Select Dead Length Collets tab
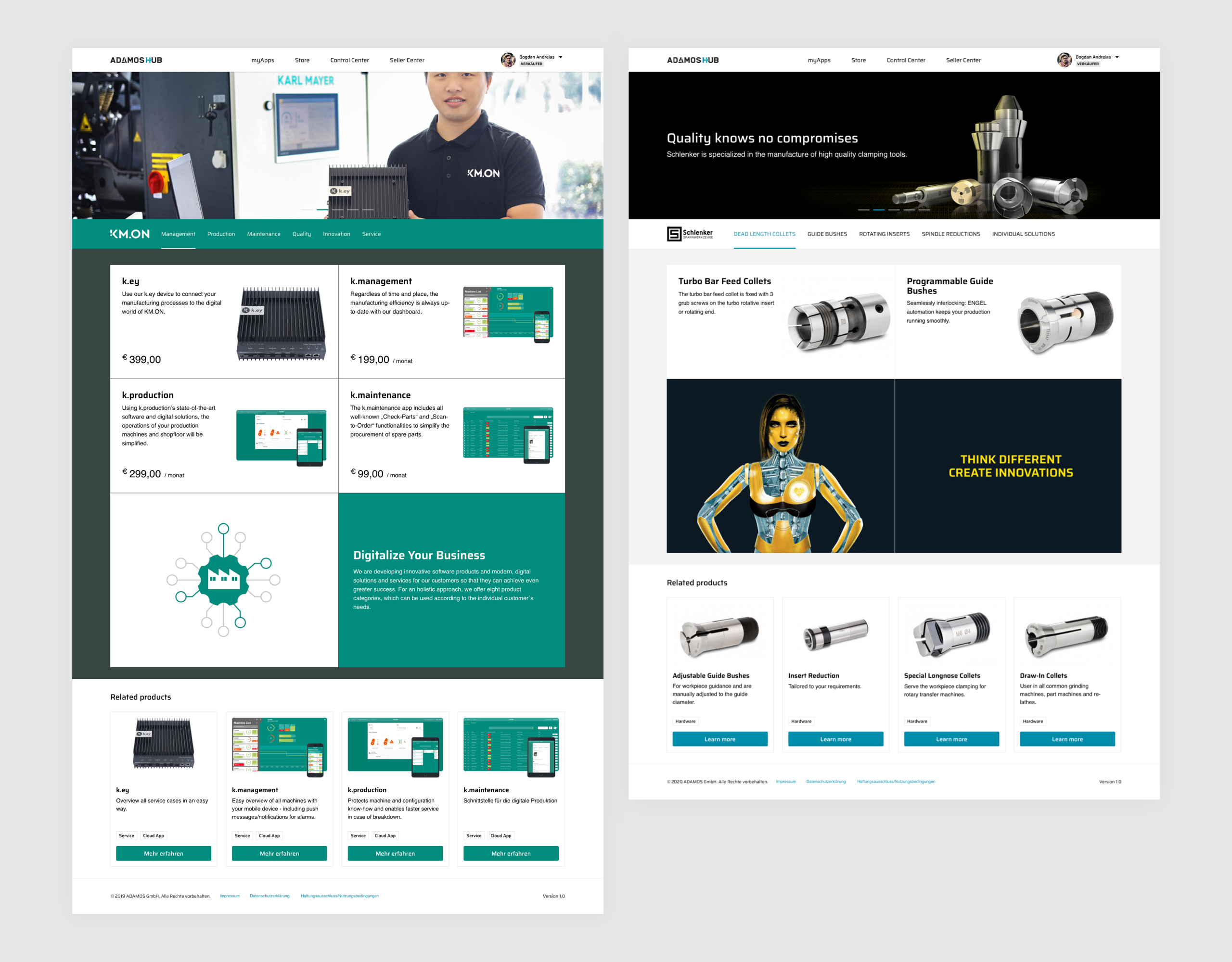This screenshot has width=1232, height=962. (x=764, y=234)
